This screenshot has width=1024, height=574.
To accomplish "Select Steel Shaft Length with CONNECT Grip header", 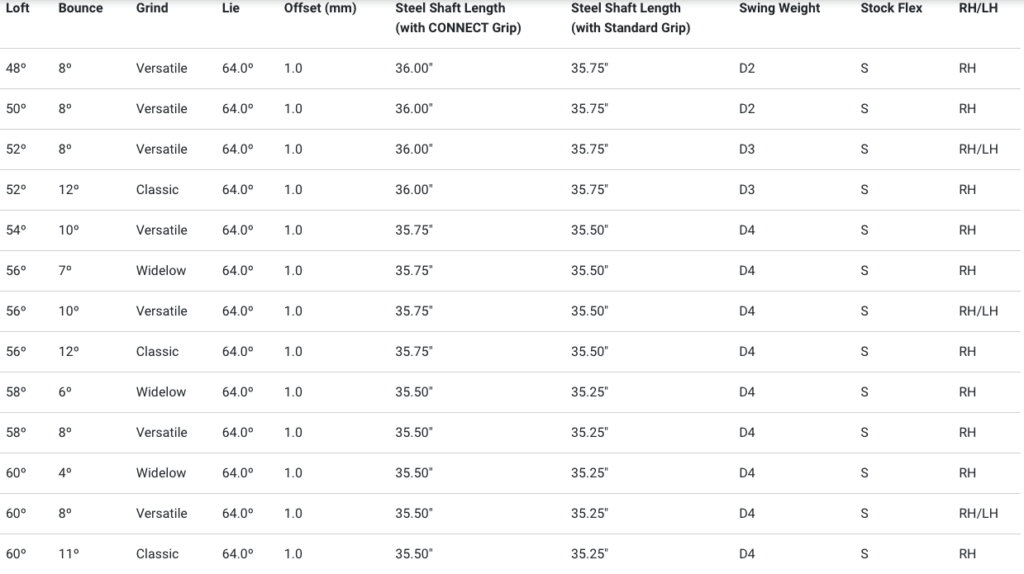I will pos(458,18).
